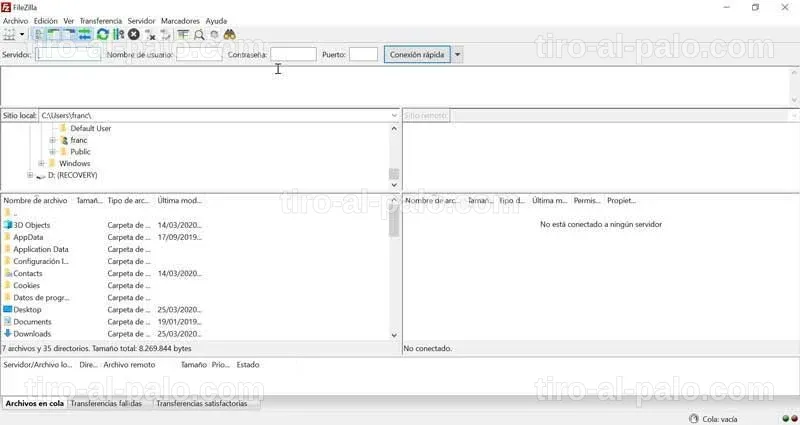Open the directory listing filters dialog icon
The width and height of the screenshot is (800, 425).
pos(183,35)
